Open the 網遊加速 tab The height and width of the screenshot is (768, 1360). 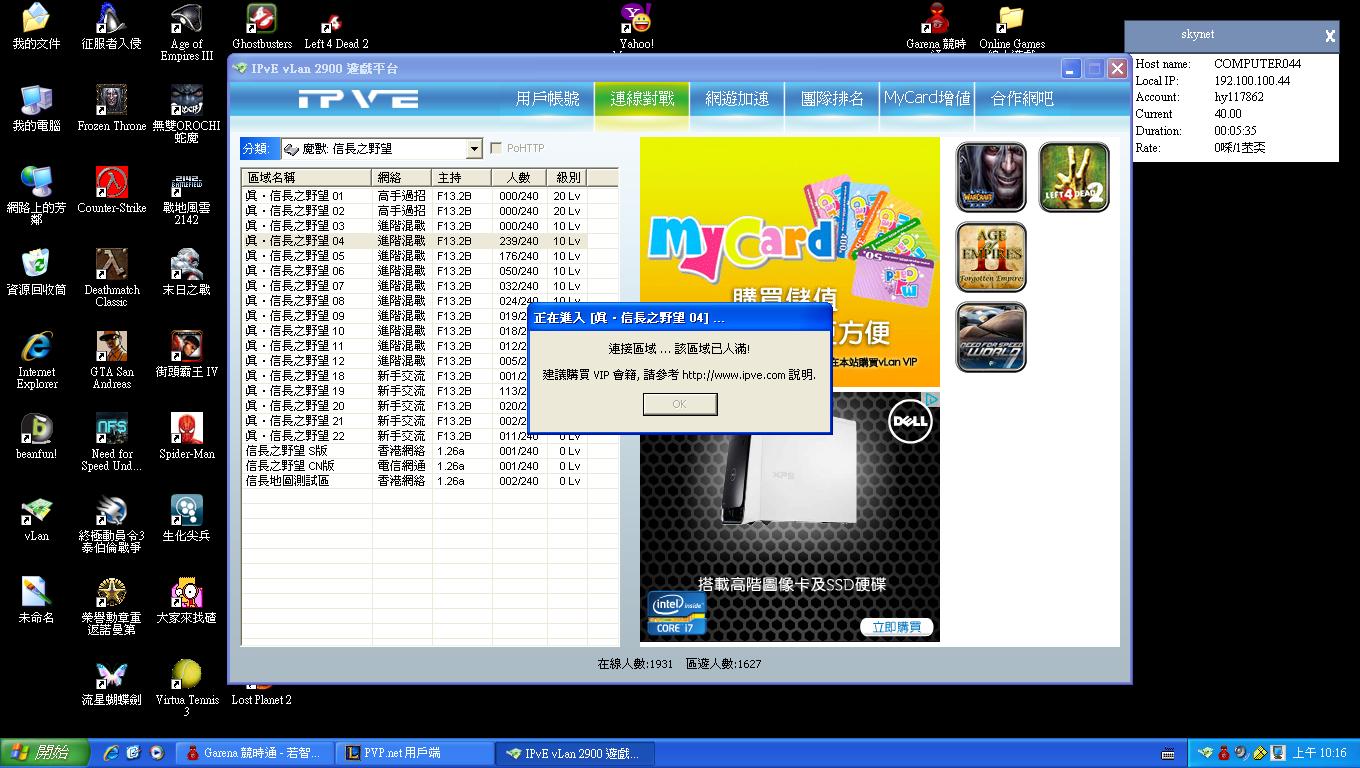point(737,99)
